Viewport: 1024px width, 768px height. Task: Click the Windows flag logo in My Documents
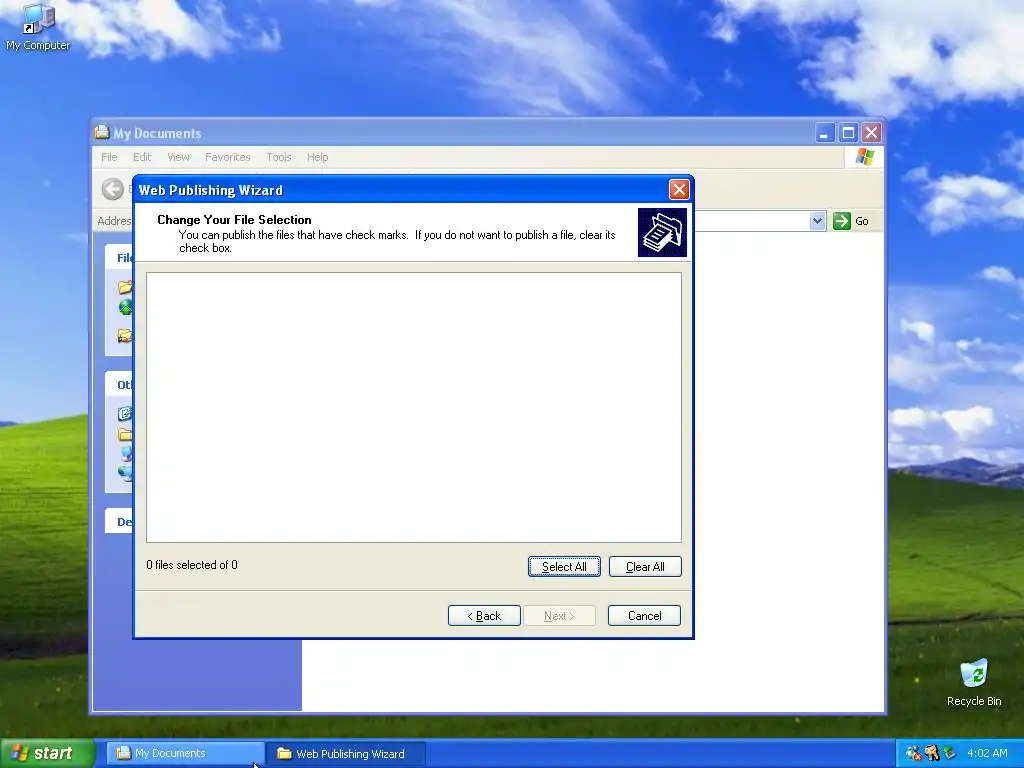[x=865, y=157]
